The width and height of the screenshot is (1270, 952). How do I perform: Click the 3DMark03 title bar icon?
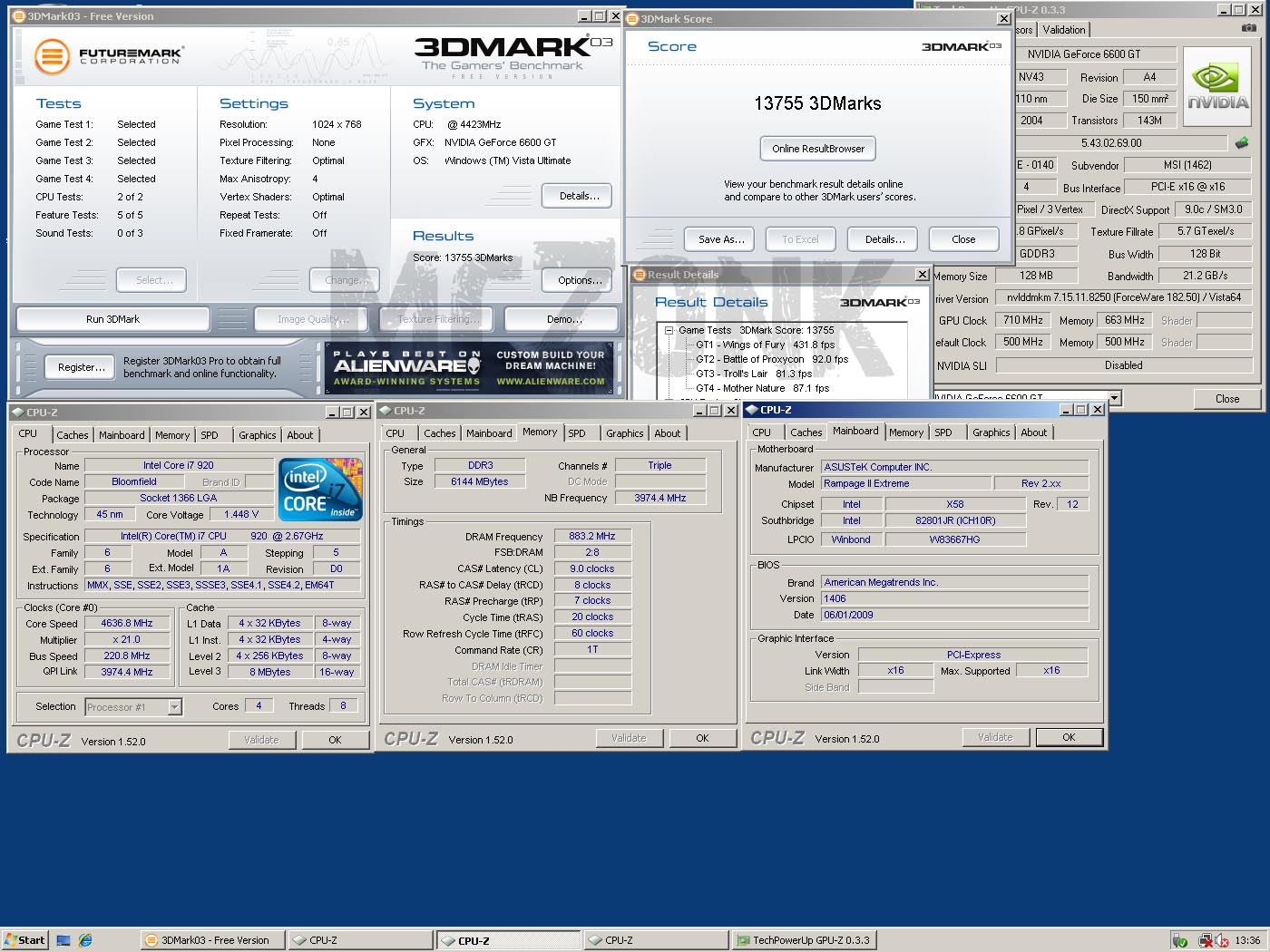click(x=19, y=16)
